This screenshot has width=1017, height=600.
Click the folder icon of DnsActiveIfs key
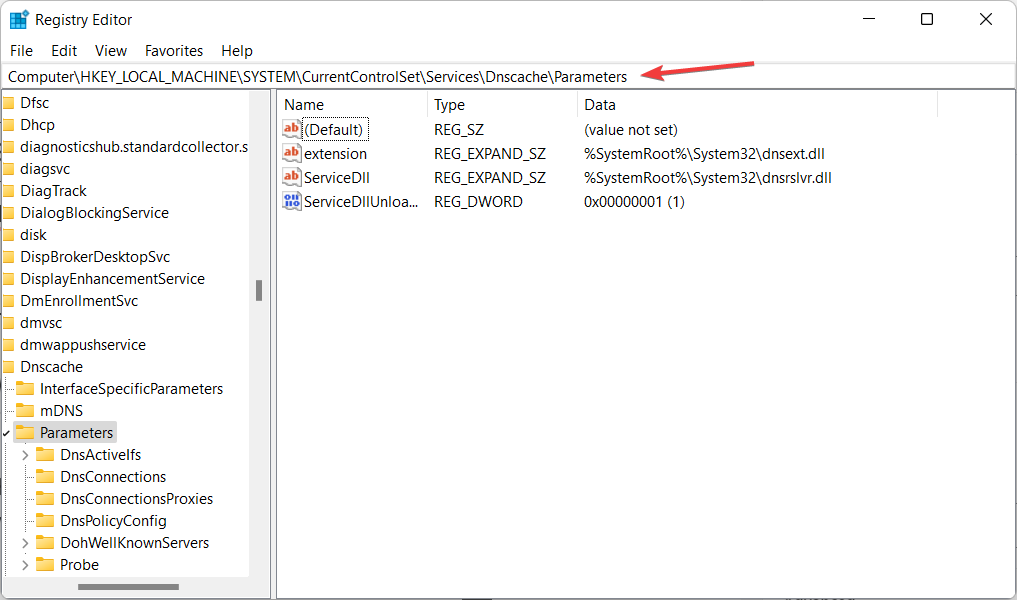(x=45, y=454)
